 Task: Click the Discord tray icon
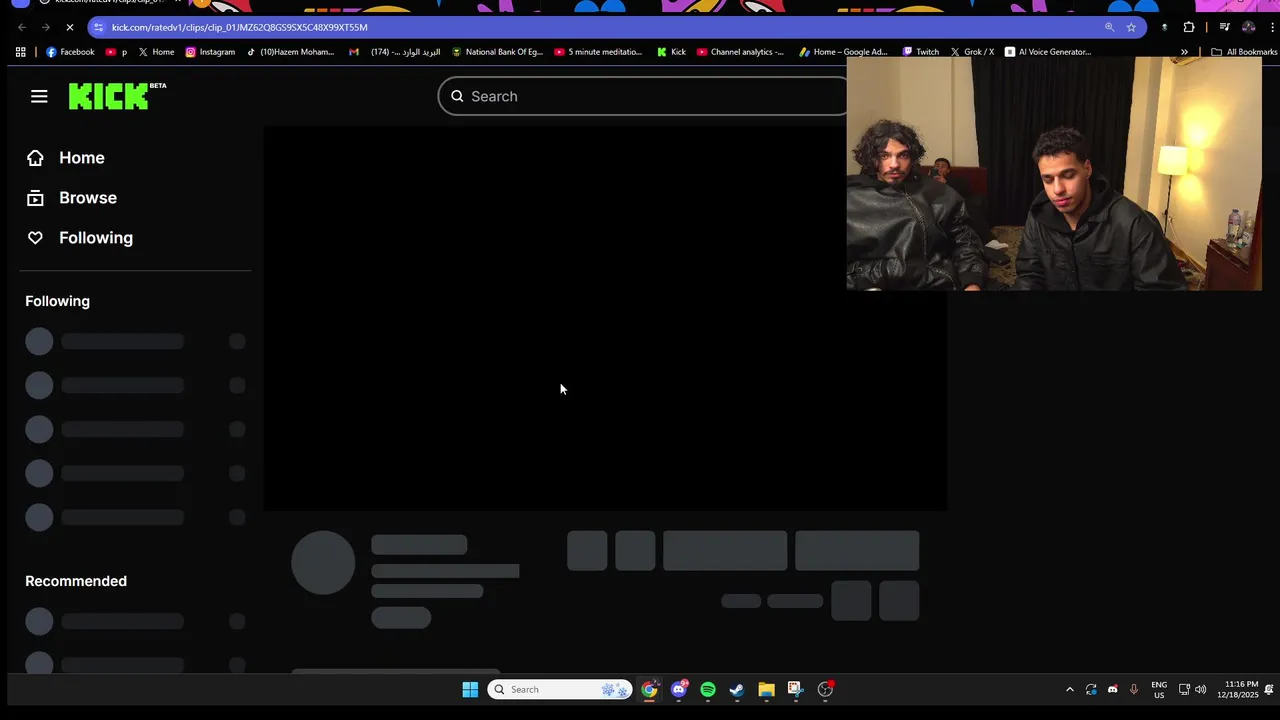[1112, 689]
